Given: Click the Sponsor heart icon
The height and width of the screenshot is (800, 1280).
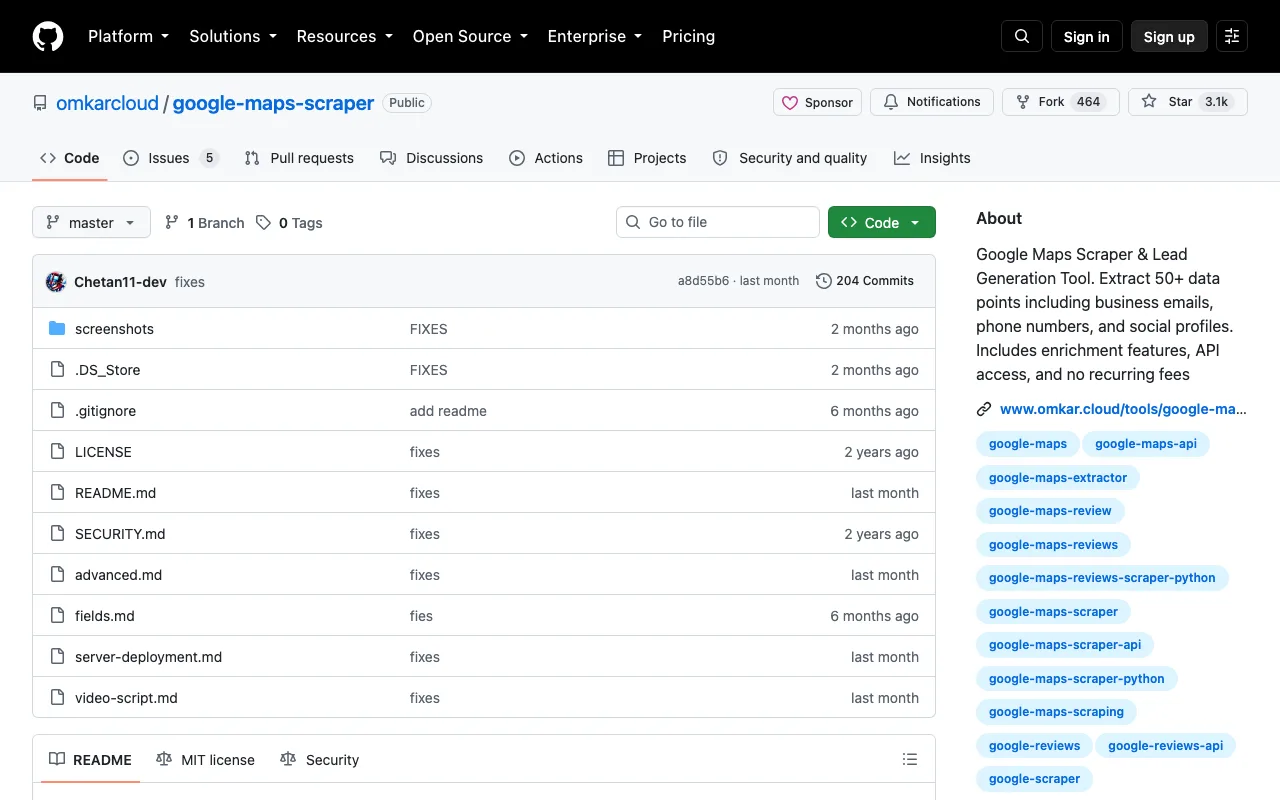Looking at the screenshot, I should [790, 102].
